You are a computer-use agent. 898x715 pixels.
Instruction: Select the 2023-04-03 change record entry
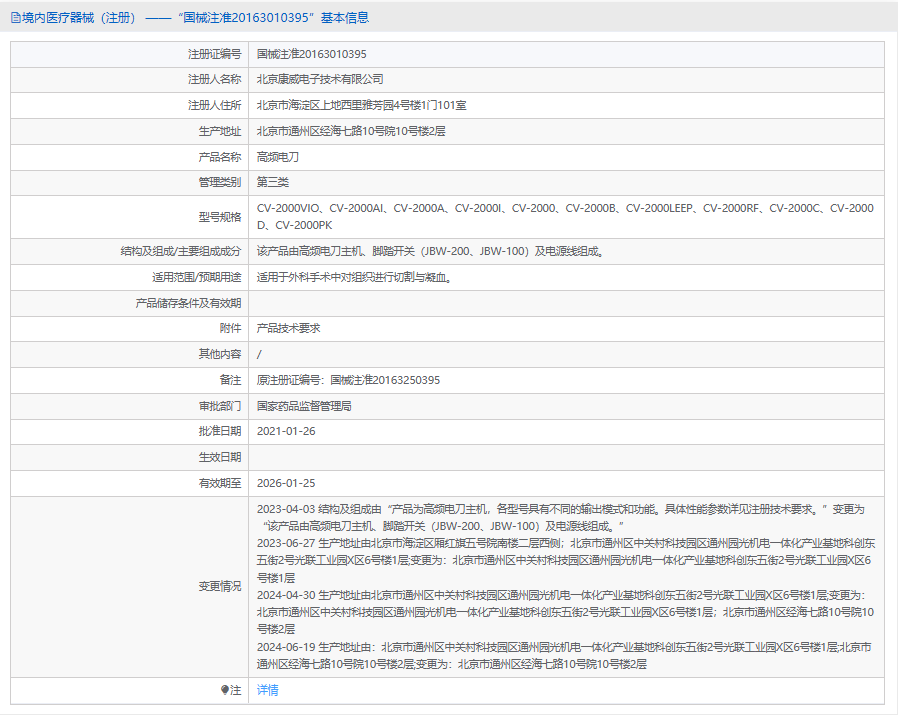[x=561, y=518]
